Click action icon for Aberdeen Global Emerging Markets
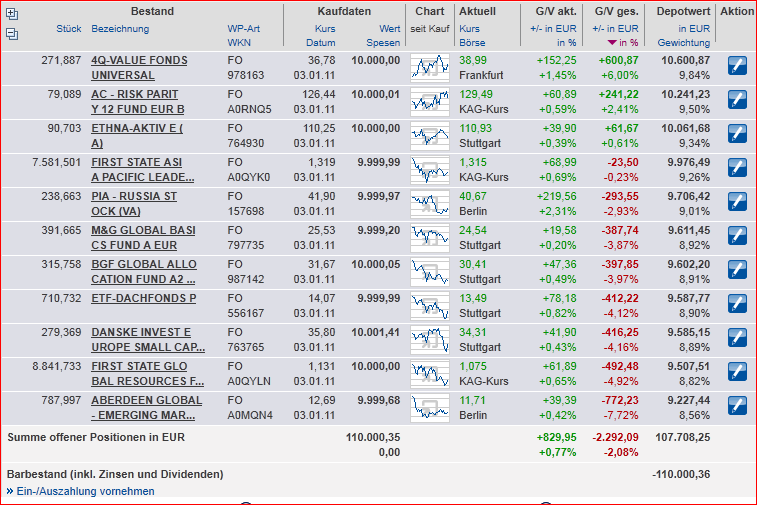The image size is (757, 505). tap(737, 407)
